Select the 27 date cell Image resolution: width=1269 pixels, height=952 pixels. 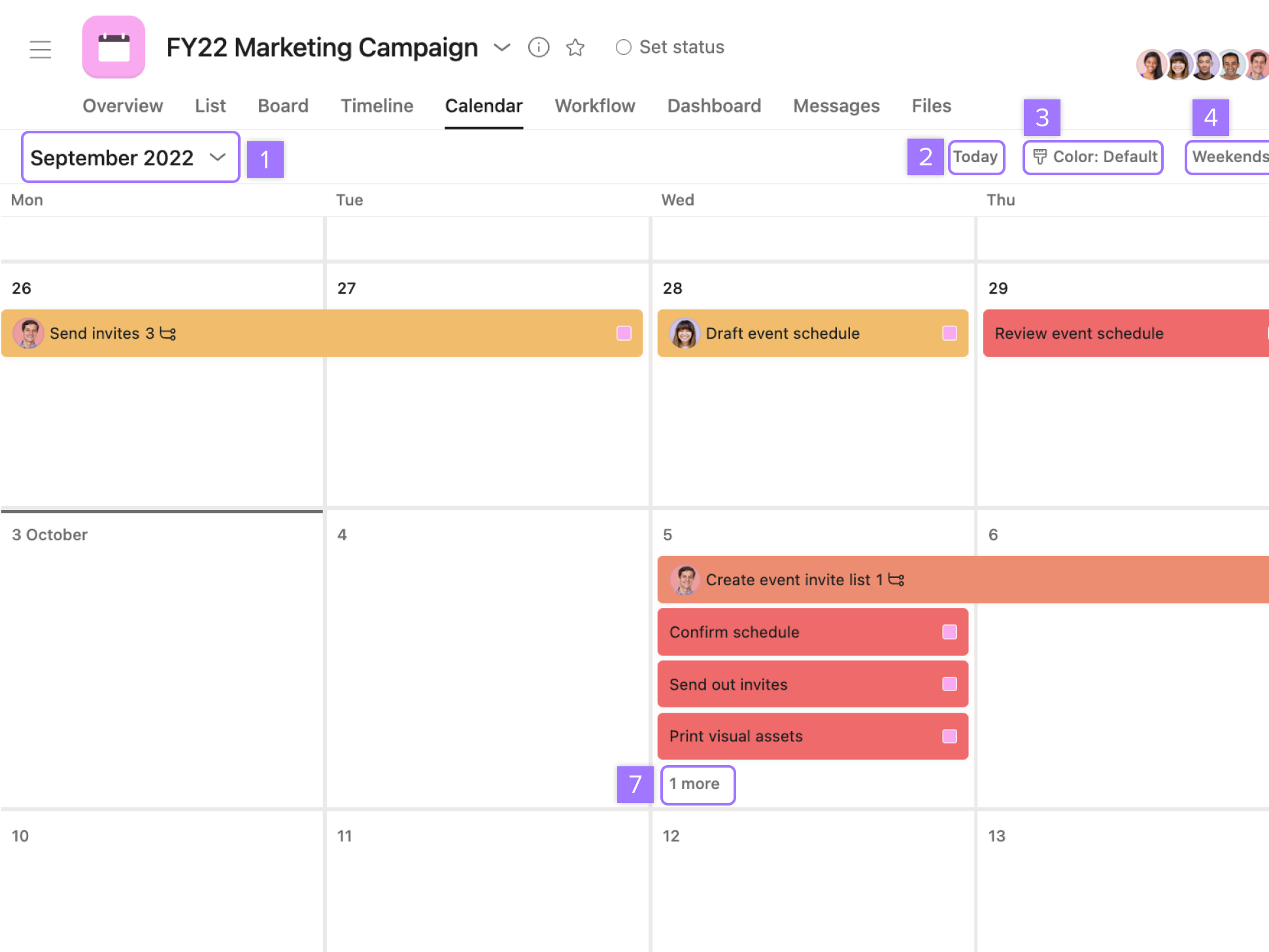pyautogui.click(x=487, y=384)
